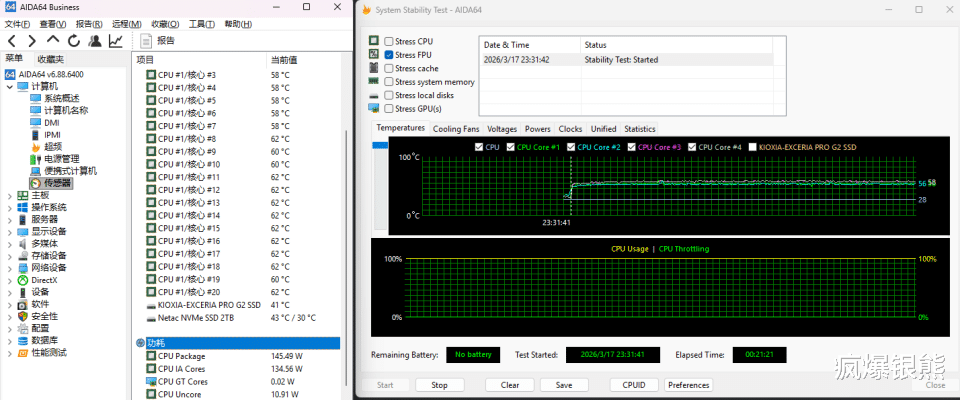Expand the 显示设备 tree node
Screen dimensions: 960x400
coord(9,232)
